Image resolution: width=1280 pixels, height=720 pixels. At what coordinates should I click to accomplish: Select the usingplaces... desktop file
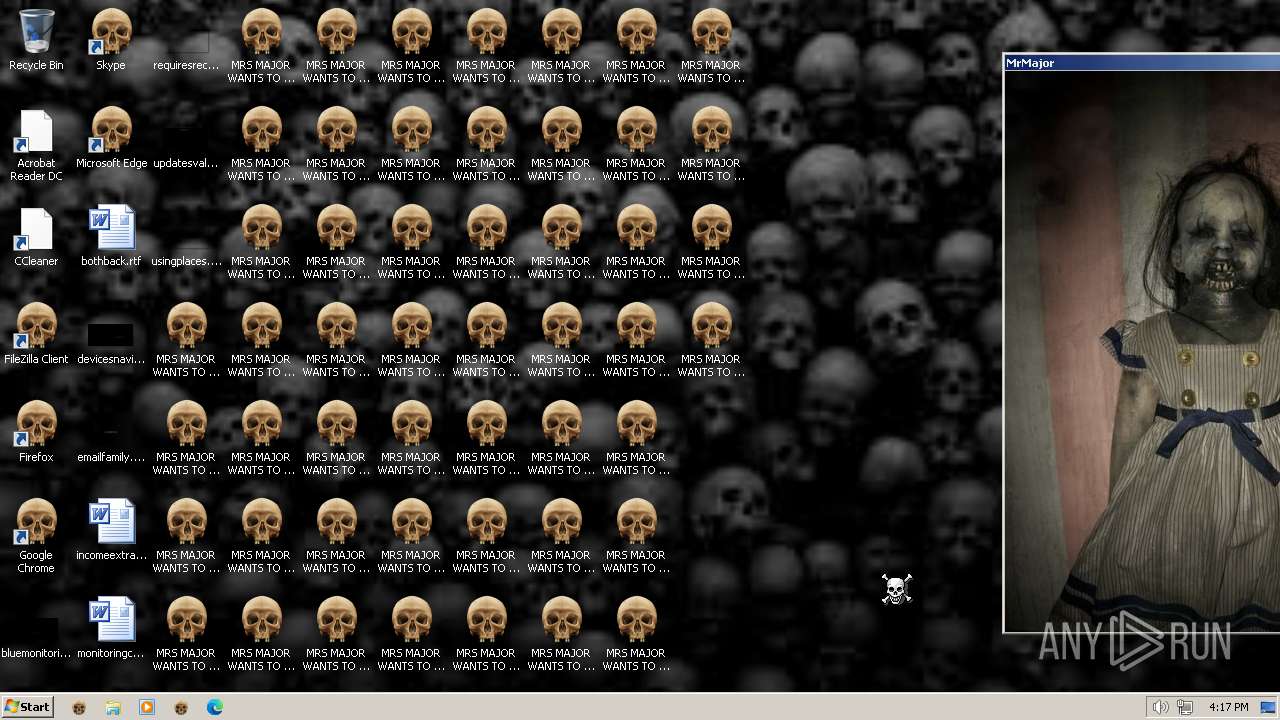pyautogui.click(x=186, y=236)
